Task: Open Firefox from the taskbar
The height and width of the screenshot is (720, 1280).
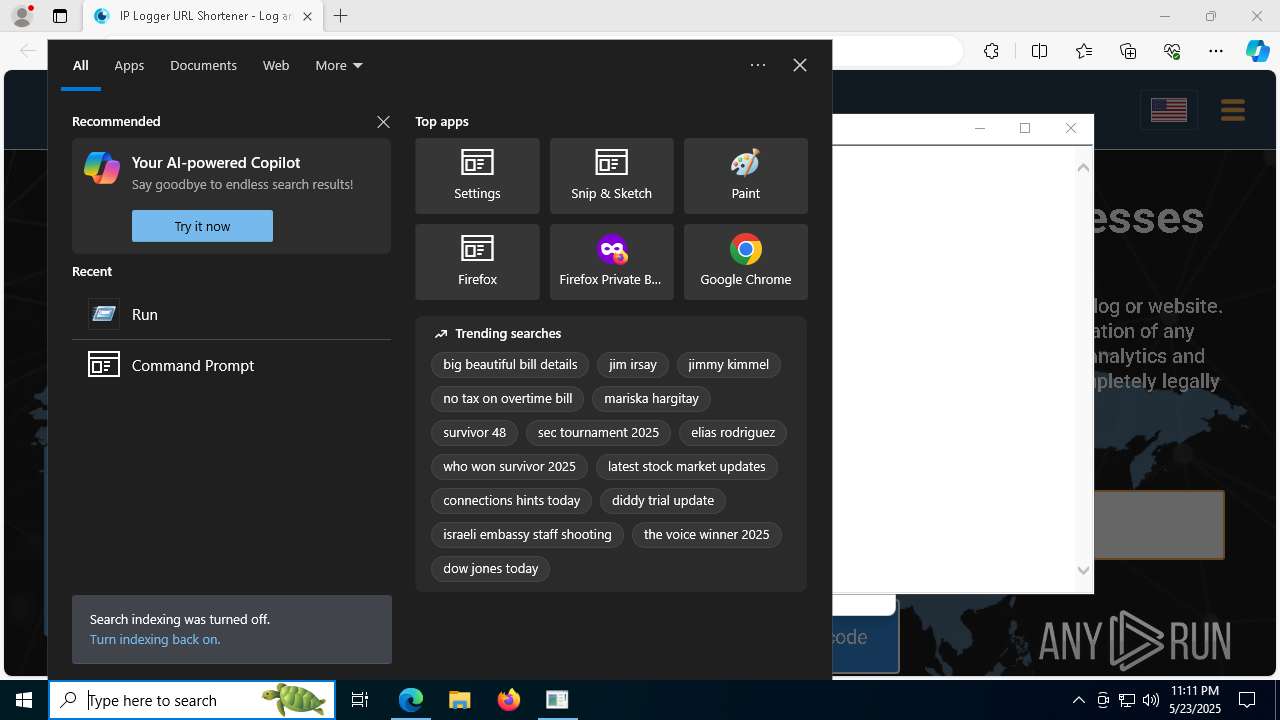Action: click(x=509, y=700)
